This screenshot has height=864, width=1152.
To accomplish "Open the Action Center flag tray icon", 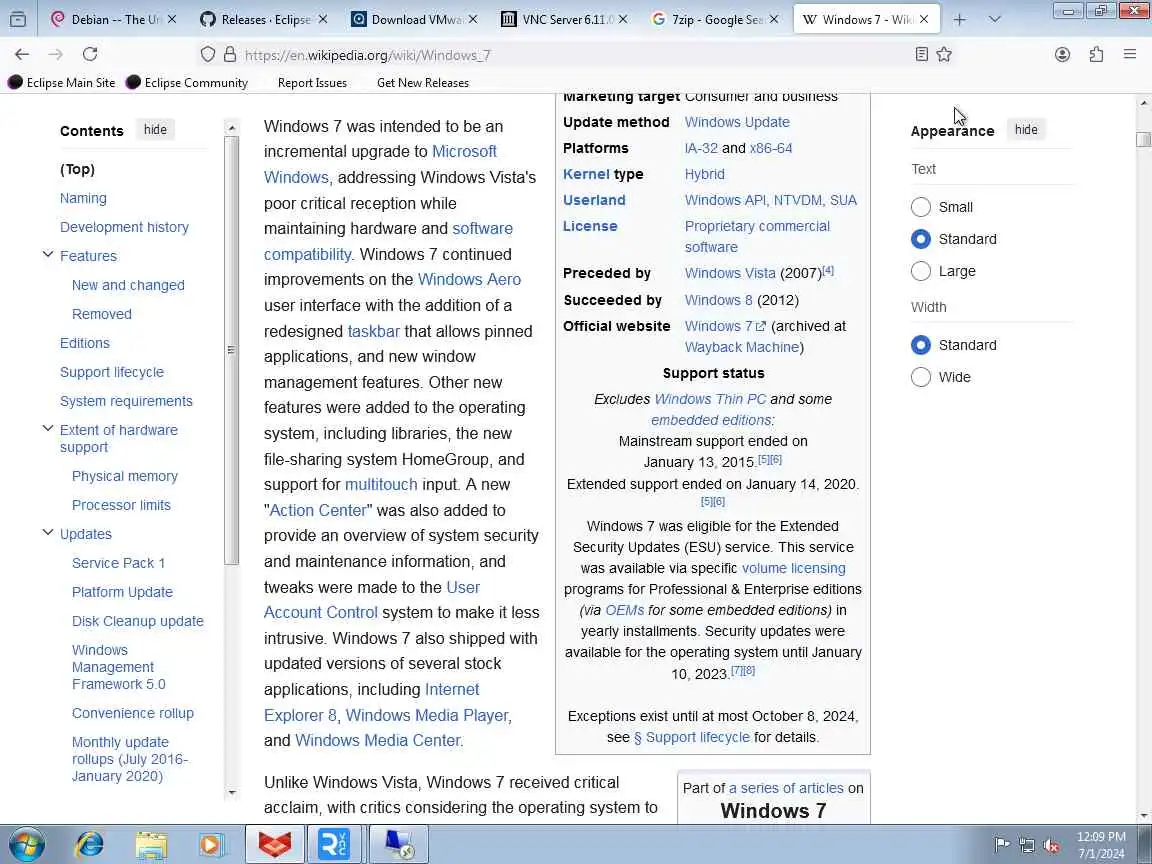I will [x=1001, y=845].
